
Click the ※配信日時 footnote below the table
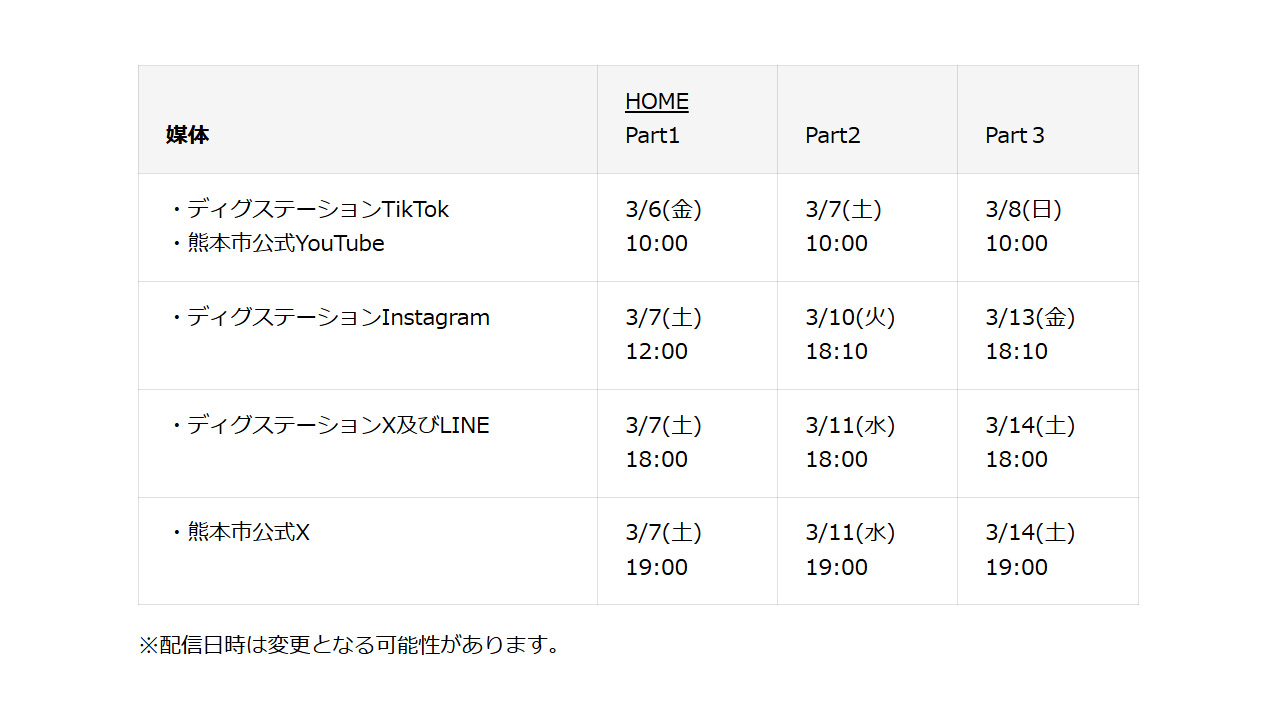(350, 645)
